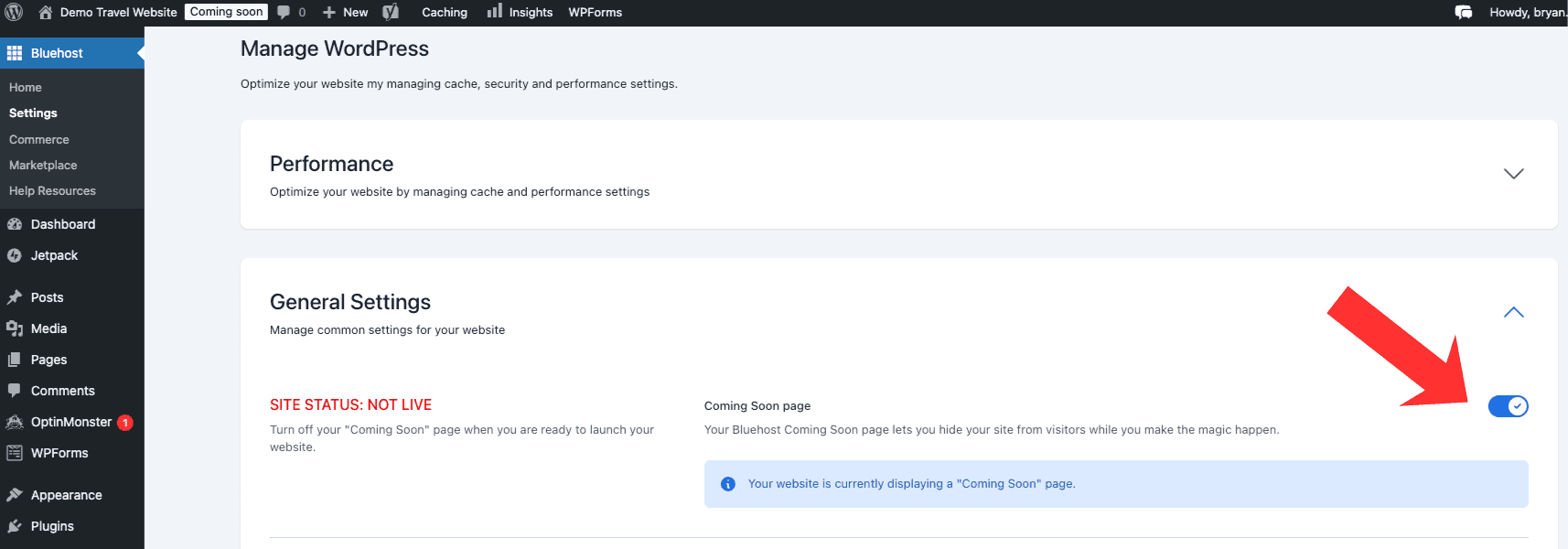1568x549 pixels.
Task: Click the Pages document icon
Action: 15,360
